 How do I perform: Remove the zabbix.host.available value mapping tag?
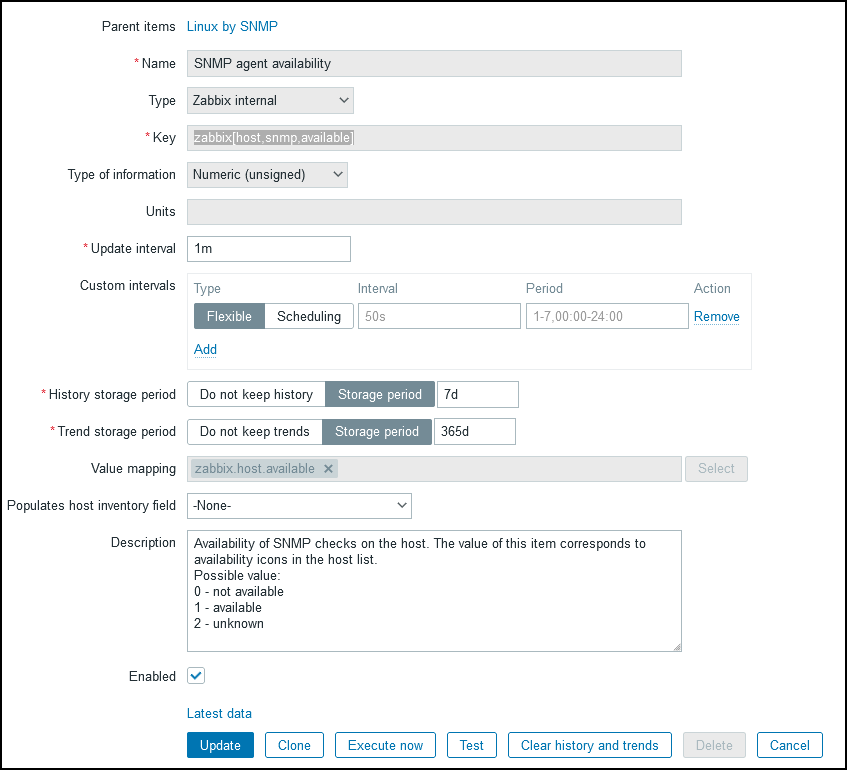point(328,469)
